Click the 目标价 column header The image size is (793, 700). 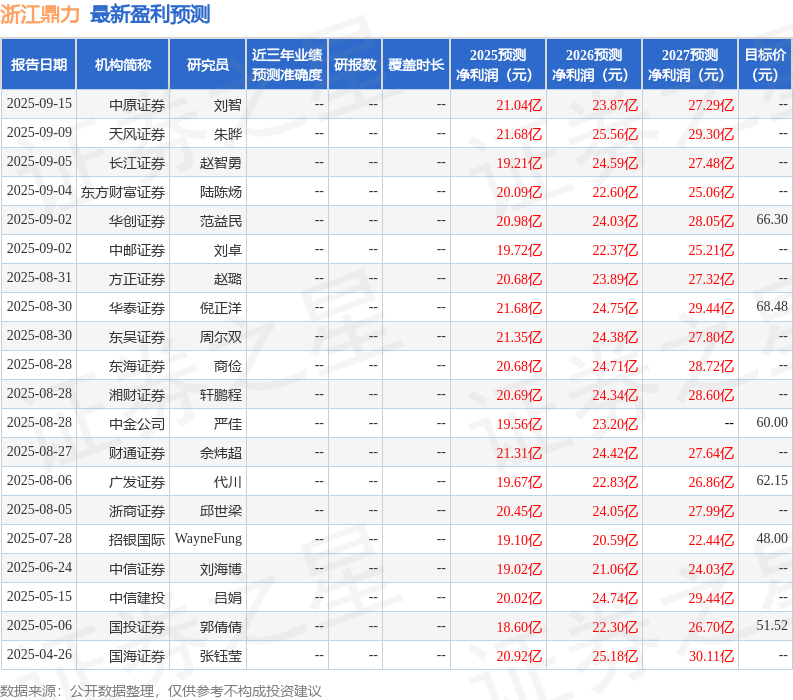click(x=765, y=64)
